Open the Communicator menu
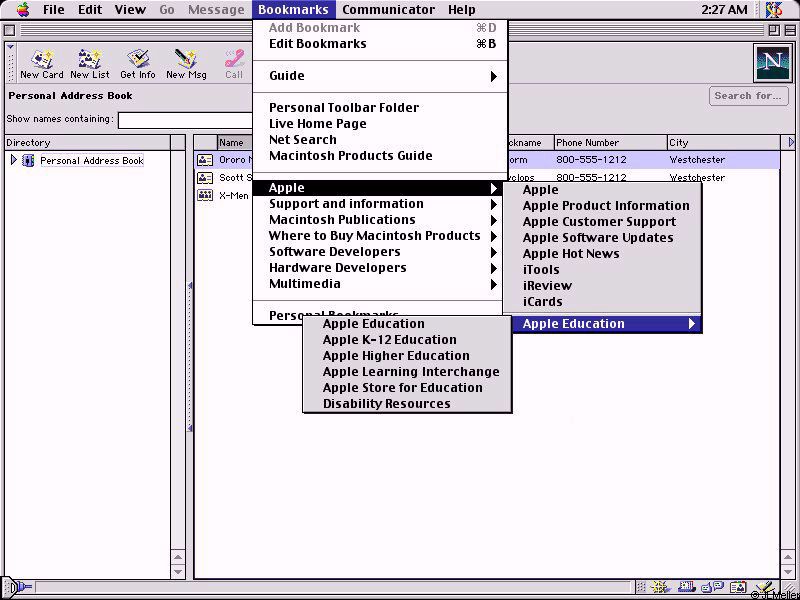The height and width of the screenshot is (600, 800). click(388, 10)
